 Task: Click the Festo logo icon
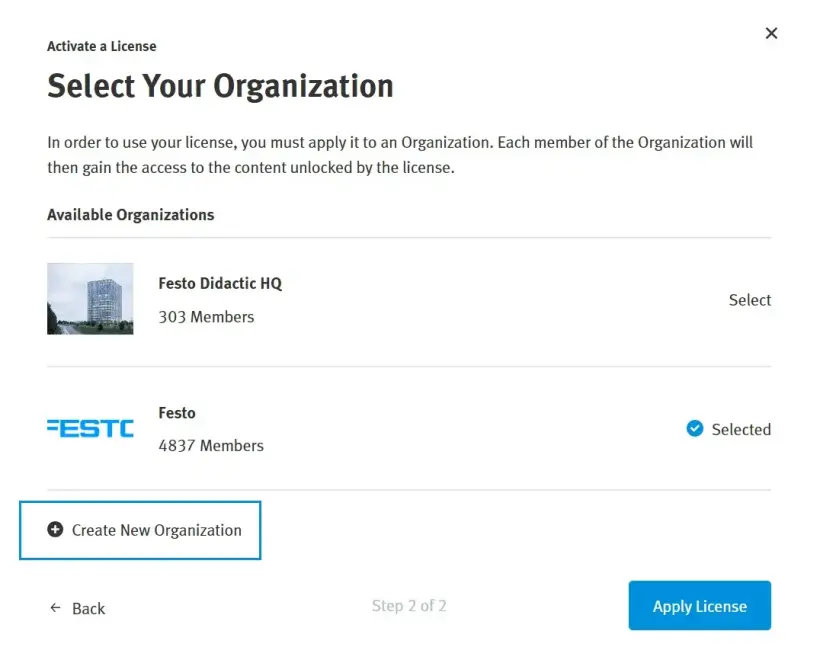click(90, 428)
